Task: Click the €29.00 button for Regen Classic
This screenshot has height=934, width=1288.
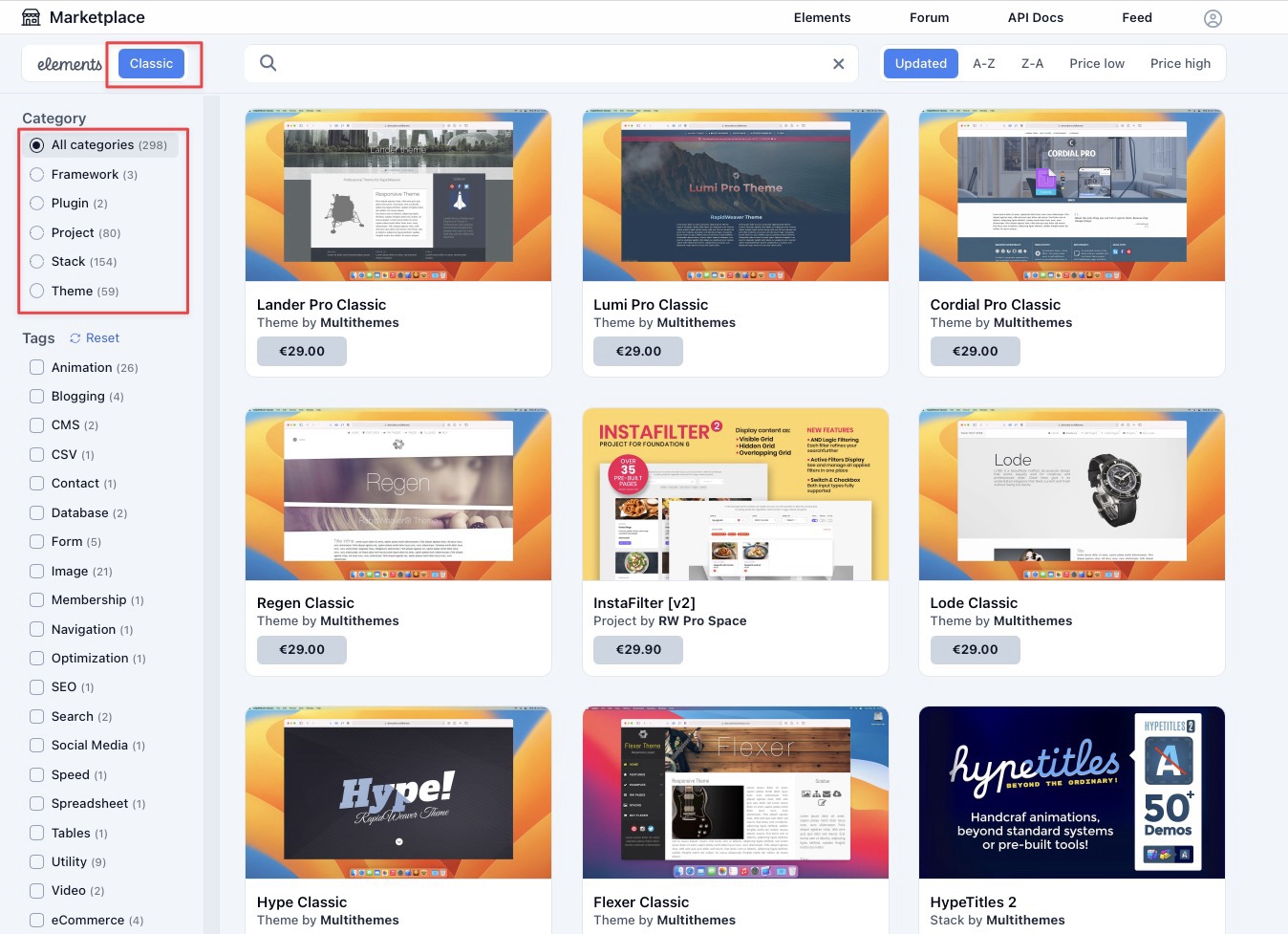Action: [302, 650]
